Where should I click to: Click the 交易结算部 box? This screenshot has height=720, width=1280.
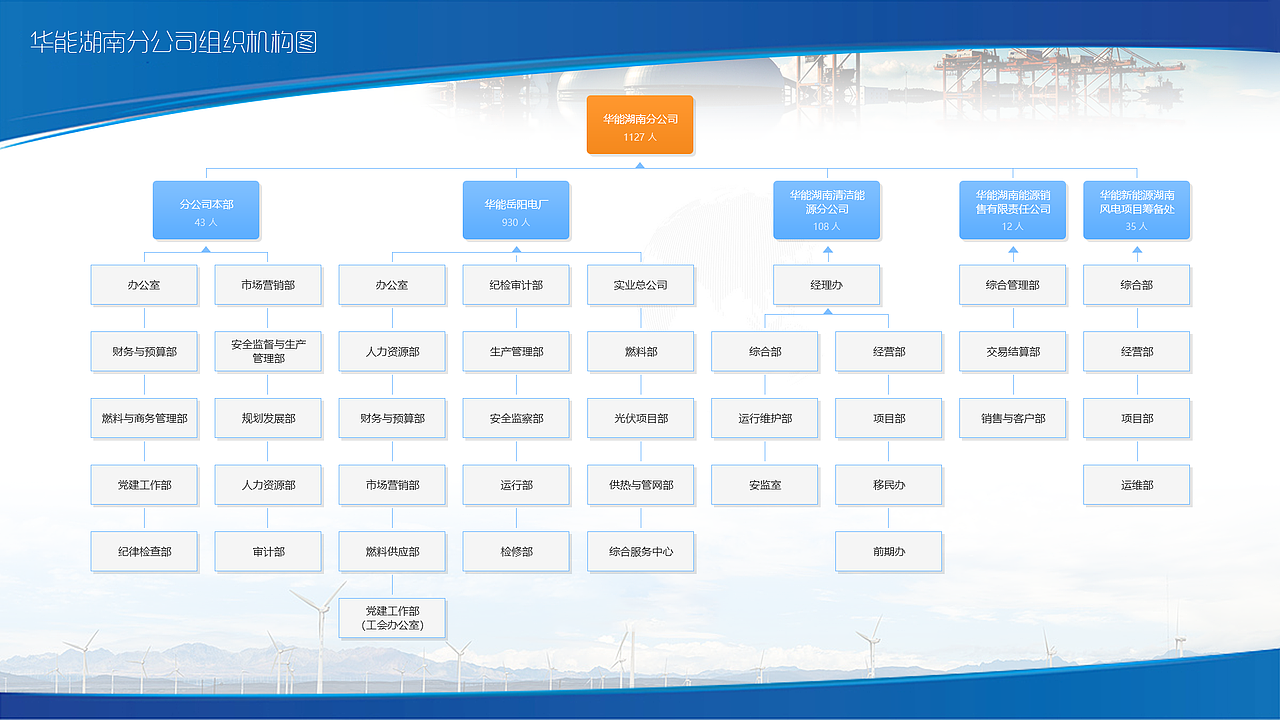pos(1013,351)
